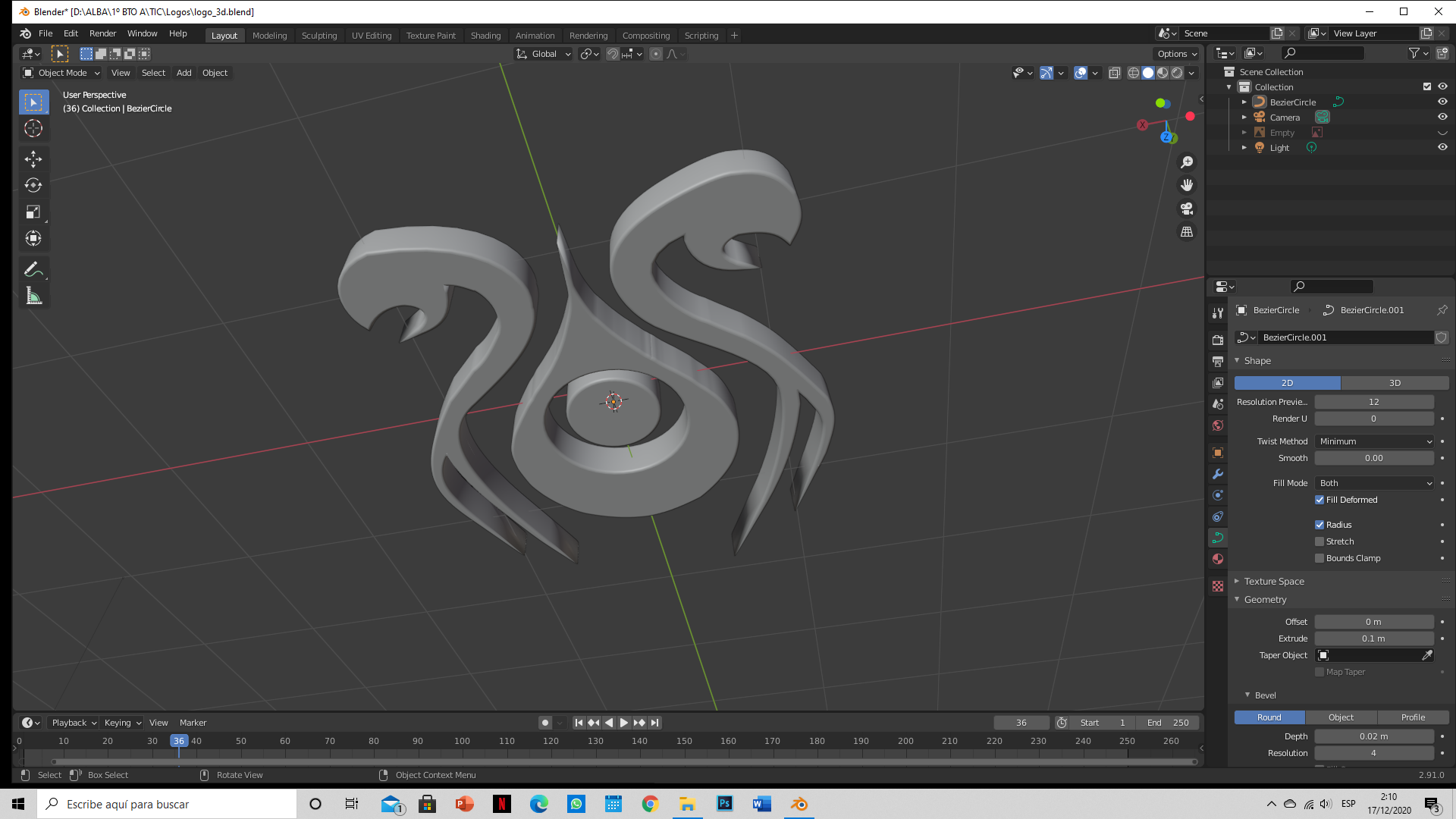Open the Fill Mode dropdown
Screen dimensions: 1456x819
pyautogui.click(x=1374, y=483)
